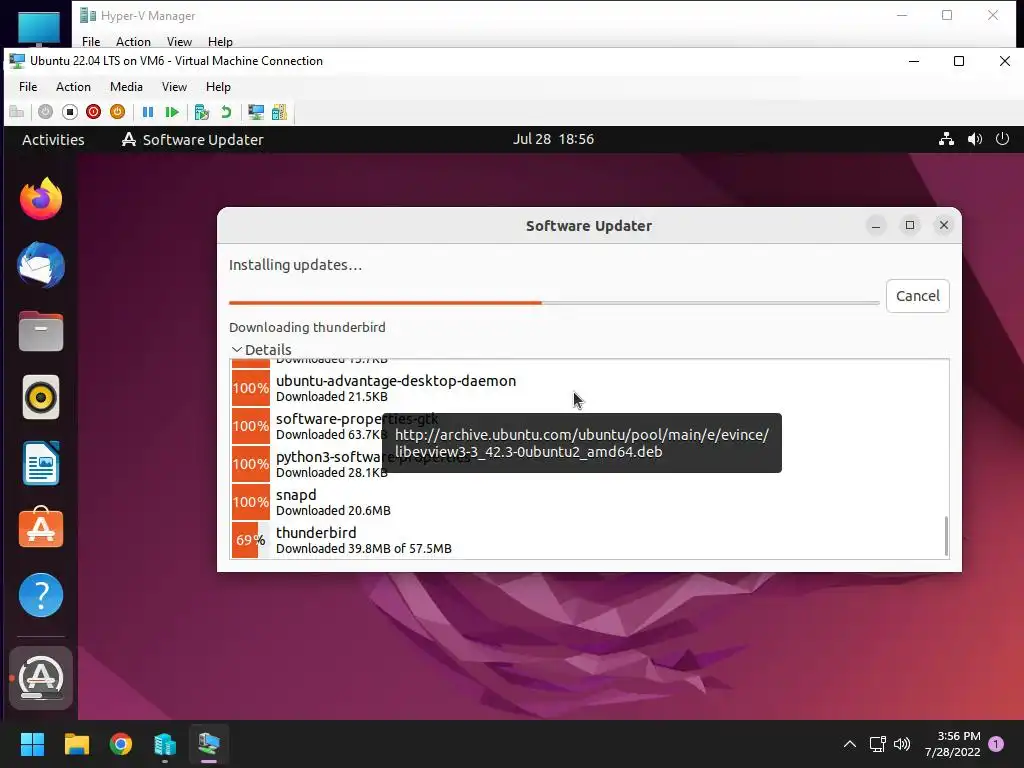This screenshot has width=1024, height=768.
Task: Open Action menu of VM Connection window
Action: 73,87
